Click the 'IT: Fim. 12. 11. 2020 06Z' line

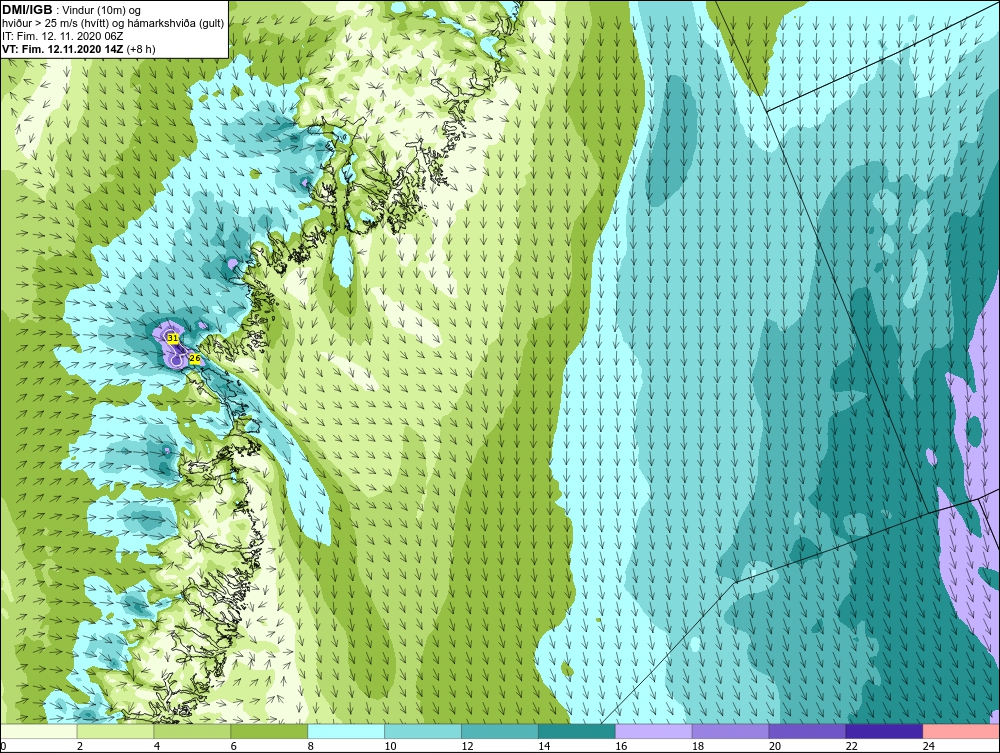click(x=62, y=36)
